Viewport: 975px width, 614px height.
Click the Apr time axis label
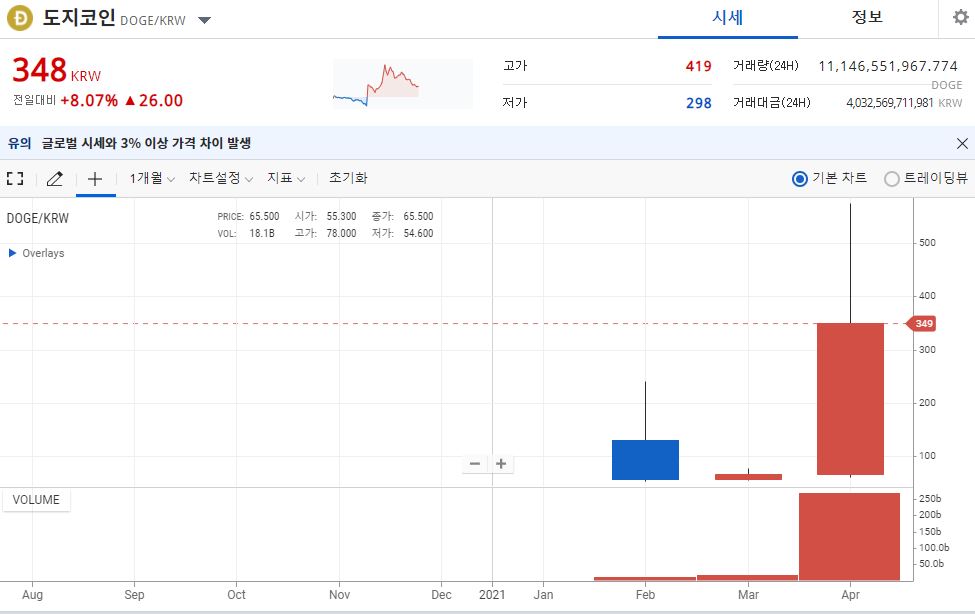coord(850,595)
